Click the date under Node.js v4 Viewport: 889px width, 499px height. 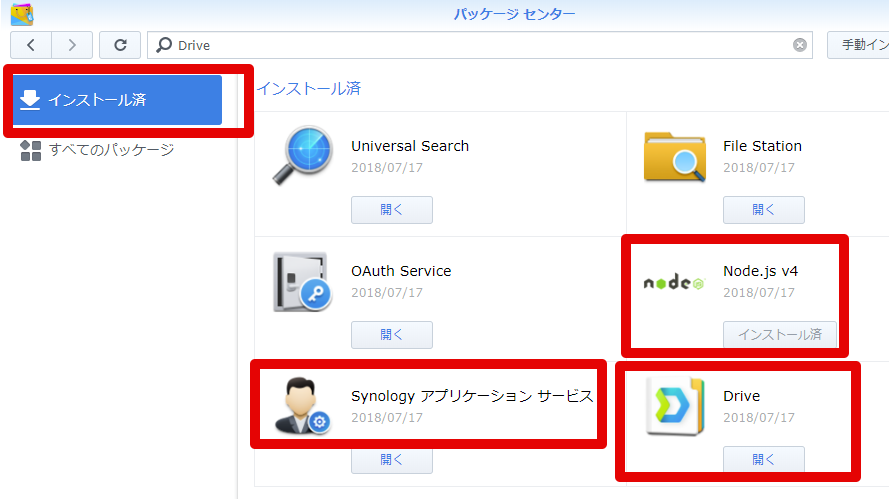click(x=759, y=293)
